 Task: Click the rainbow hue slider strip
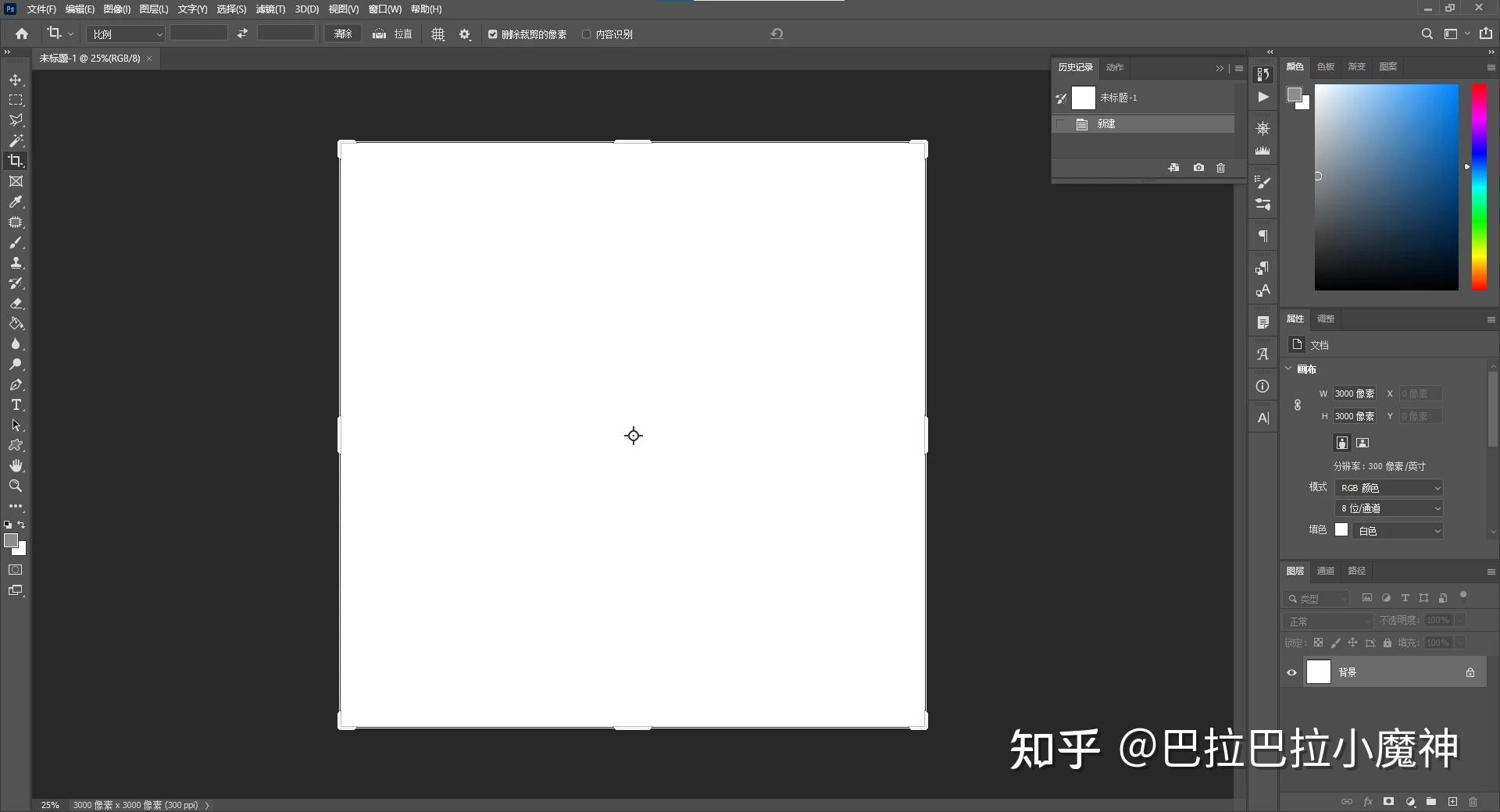[1479, 187]
